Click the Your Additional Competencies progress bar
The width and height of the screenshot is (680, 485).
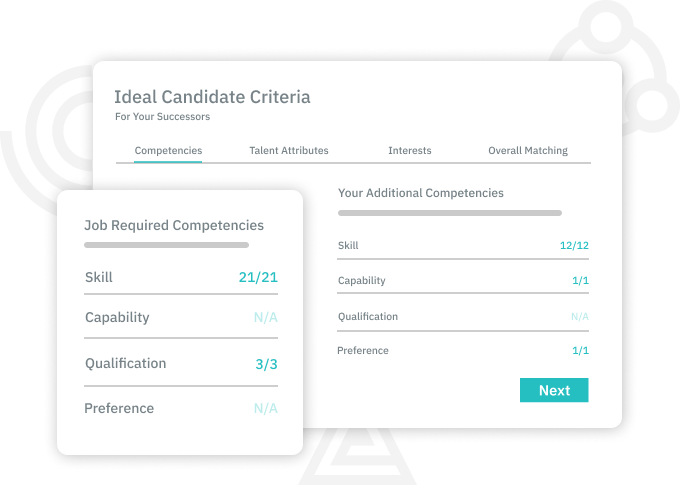450,213
